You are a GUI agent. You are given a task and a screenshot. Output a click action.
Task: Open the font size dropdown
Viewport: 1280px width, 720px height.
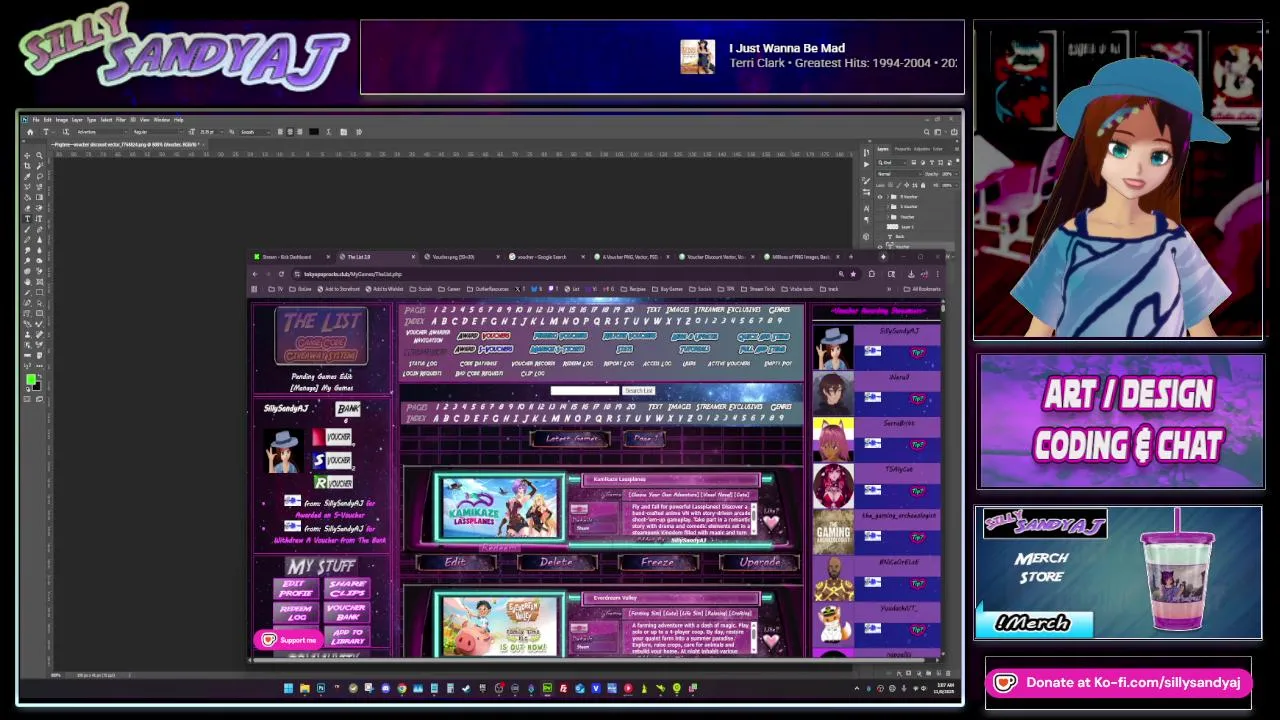point(210,132)
